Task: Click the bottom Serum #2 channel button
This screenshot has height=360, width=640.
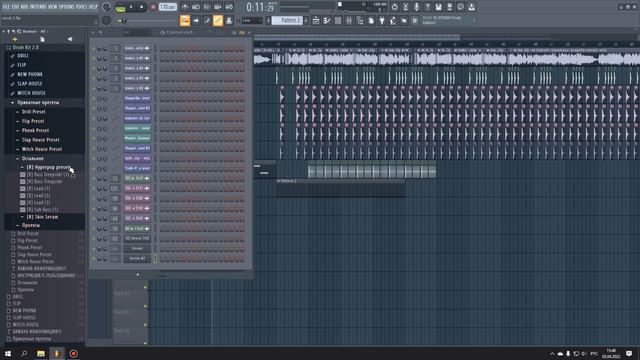Action: [x=137, y=258]
